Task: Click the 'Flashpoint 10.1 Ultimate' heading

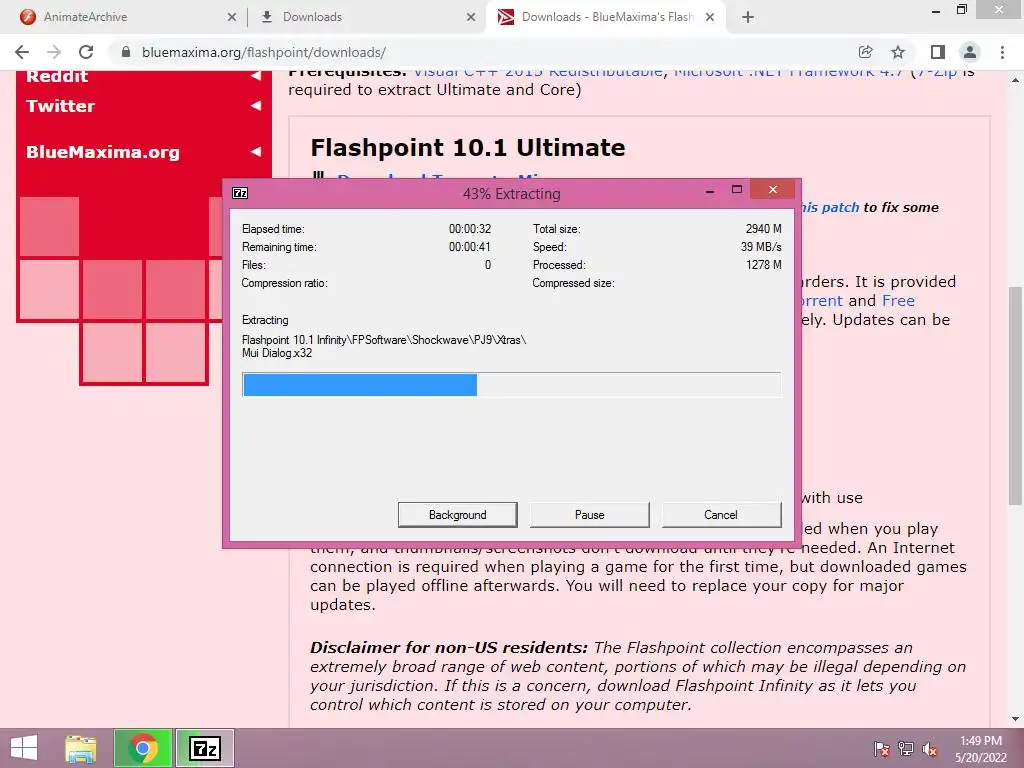Action: (468, 148)
